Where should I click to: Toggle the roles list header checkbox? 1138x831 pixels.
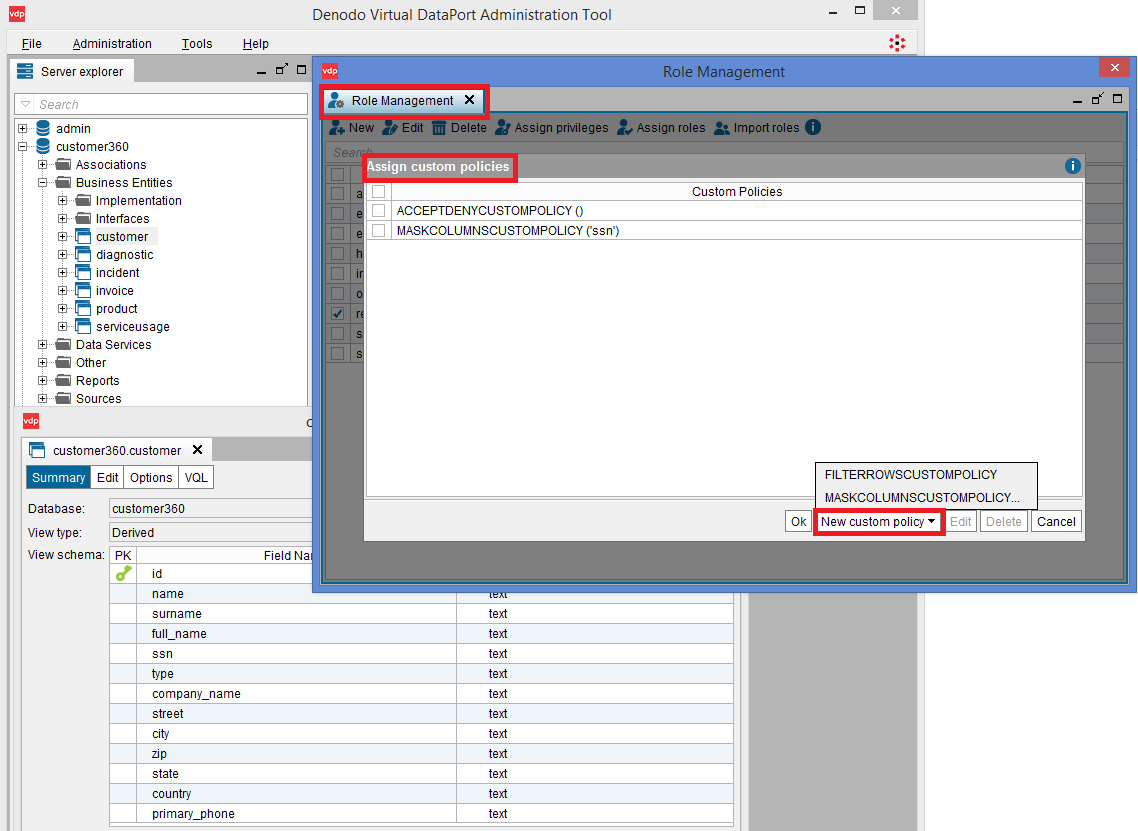[337, 174]
